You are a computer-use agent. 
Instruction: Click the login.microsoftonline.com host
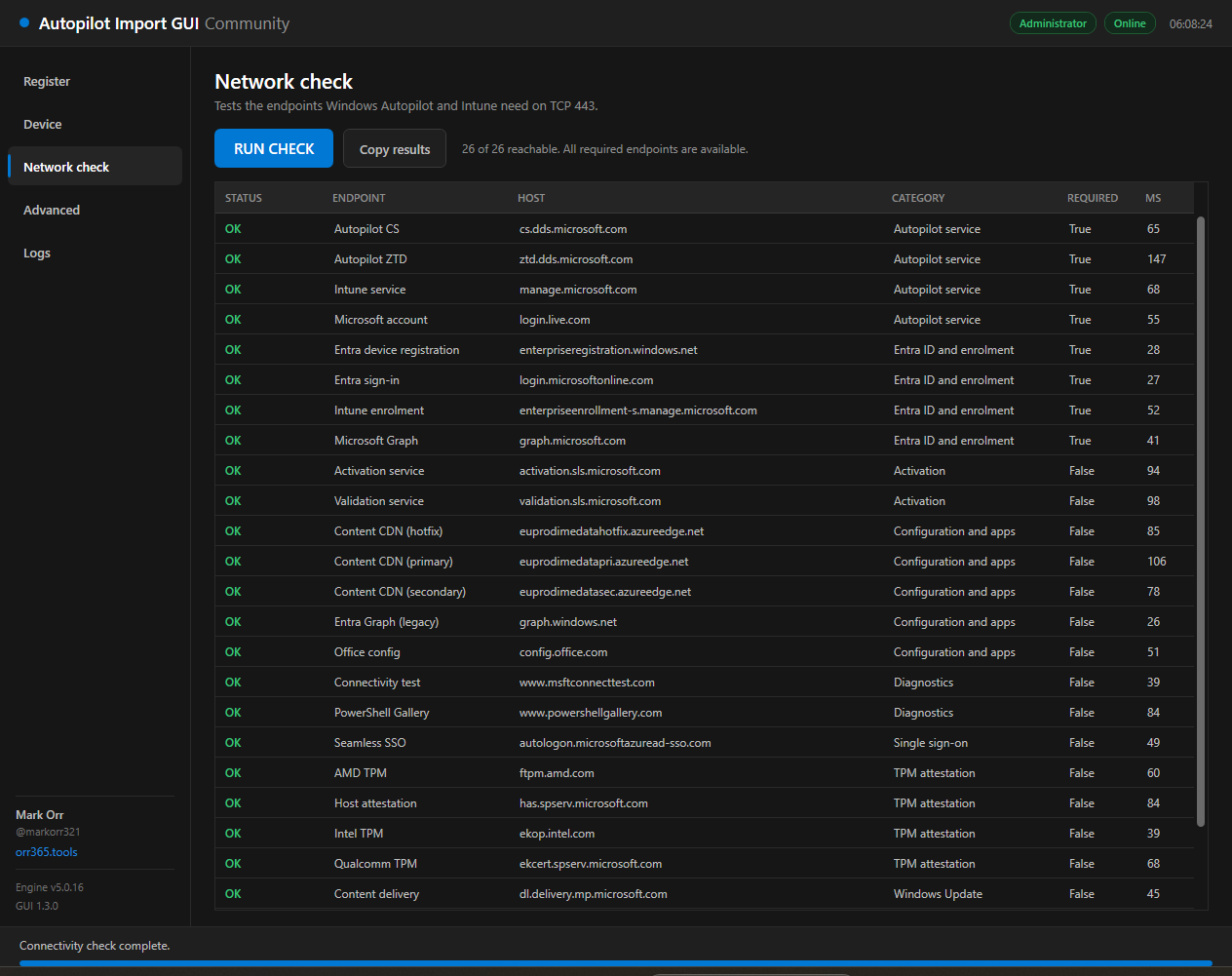586,380
